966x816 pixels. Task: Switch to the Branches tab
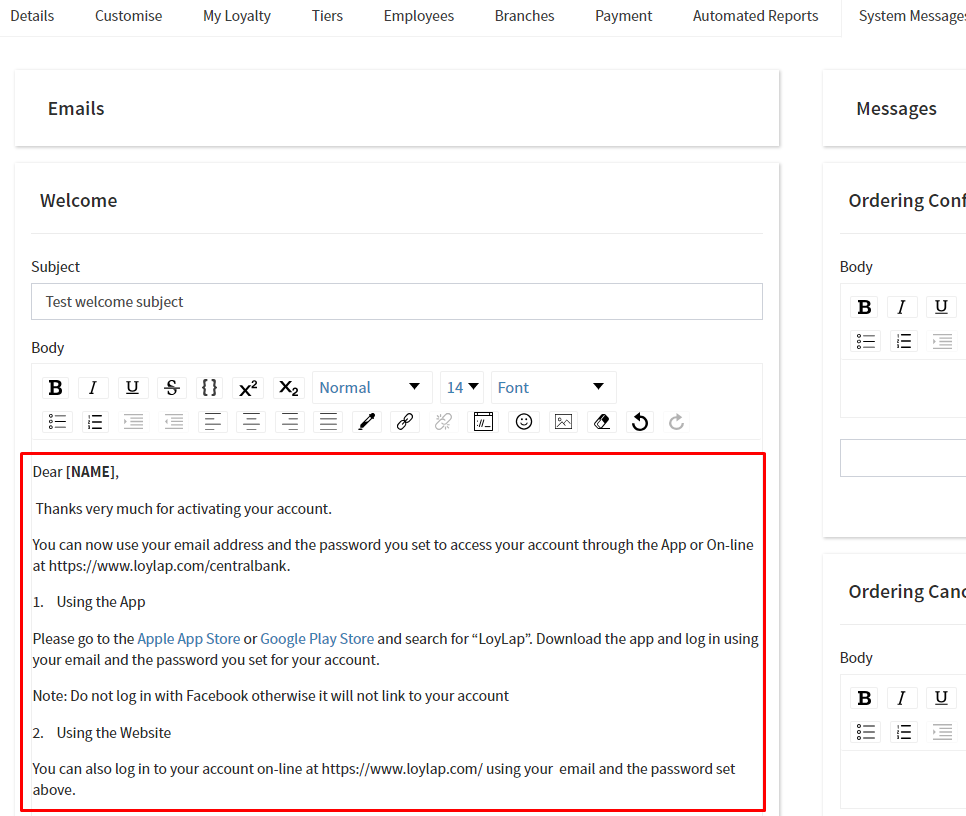point(524,16)
